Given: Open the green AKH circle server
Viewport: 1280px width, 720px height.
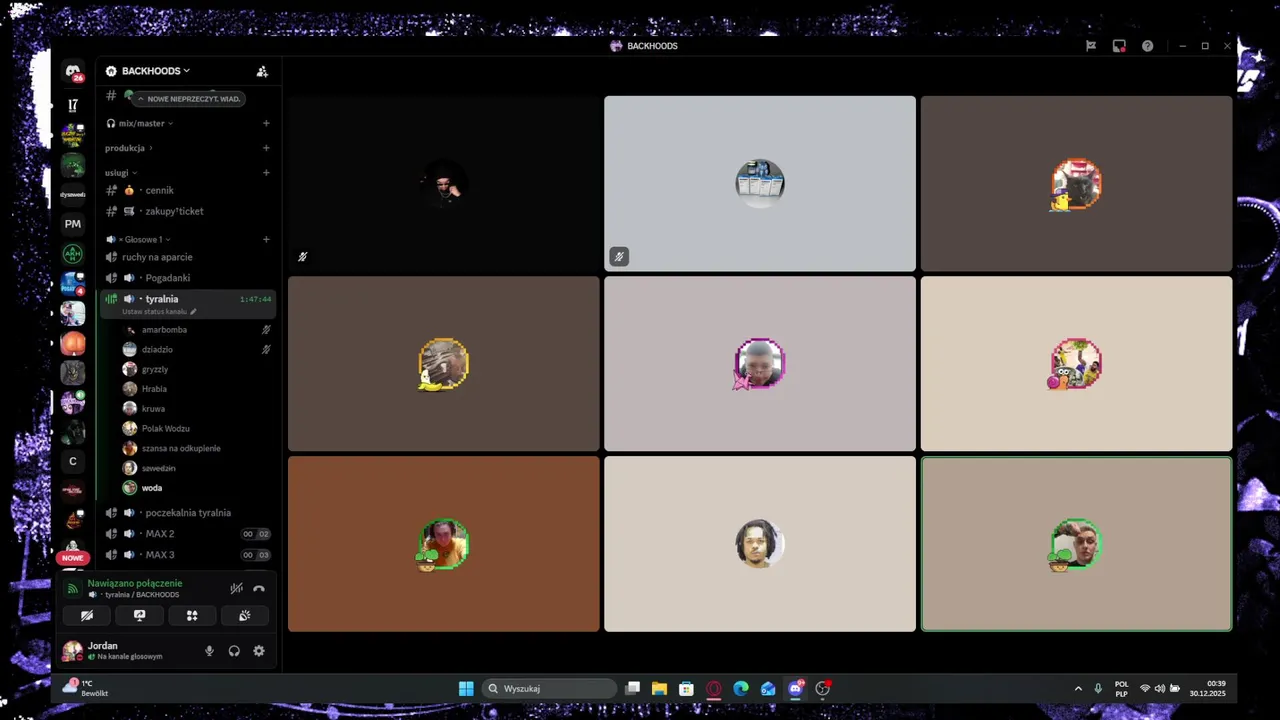Looking at the screenshot, I should pos(73,254).
